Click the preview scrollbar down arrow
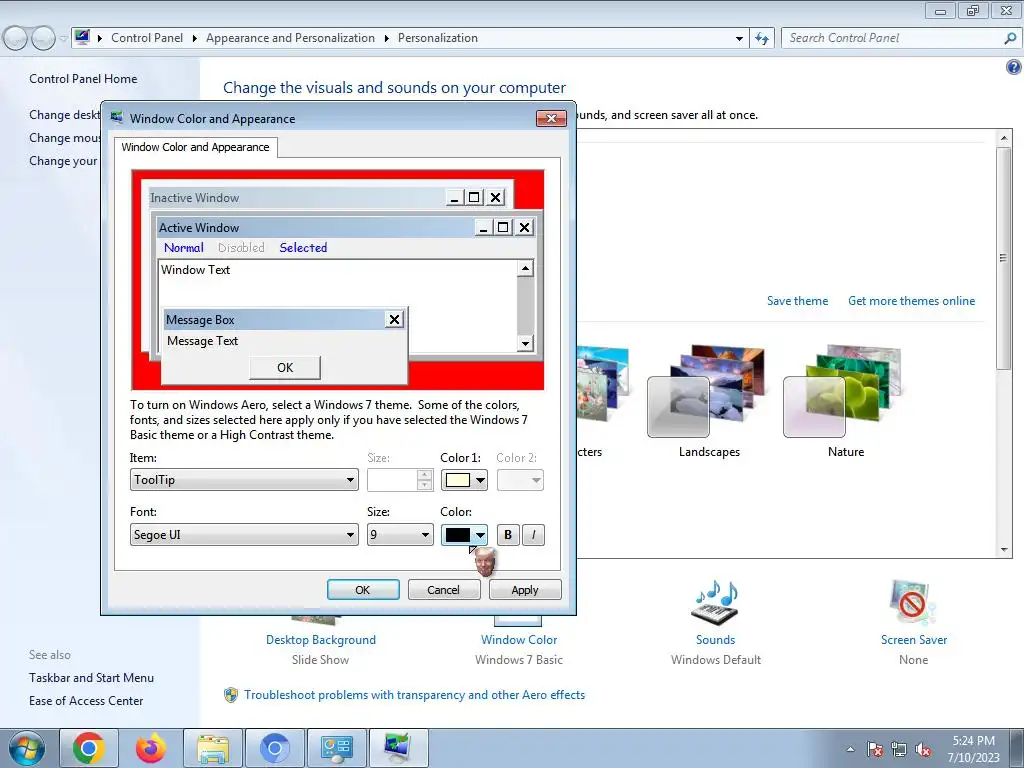The height and width of the screenshot is (768, 1024). (x=525, y=343)
